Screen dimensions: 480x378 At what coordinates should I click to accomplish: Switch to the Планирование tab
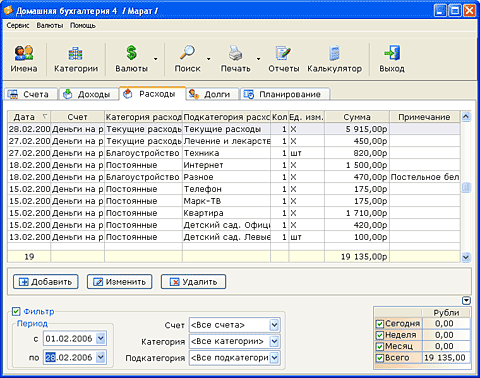tap(285, 94)
